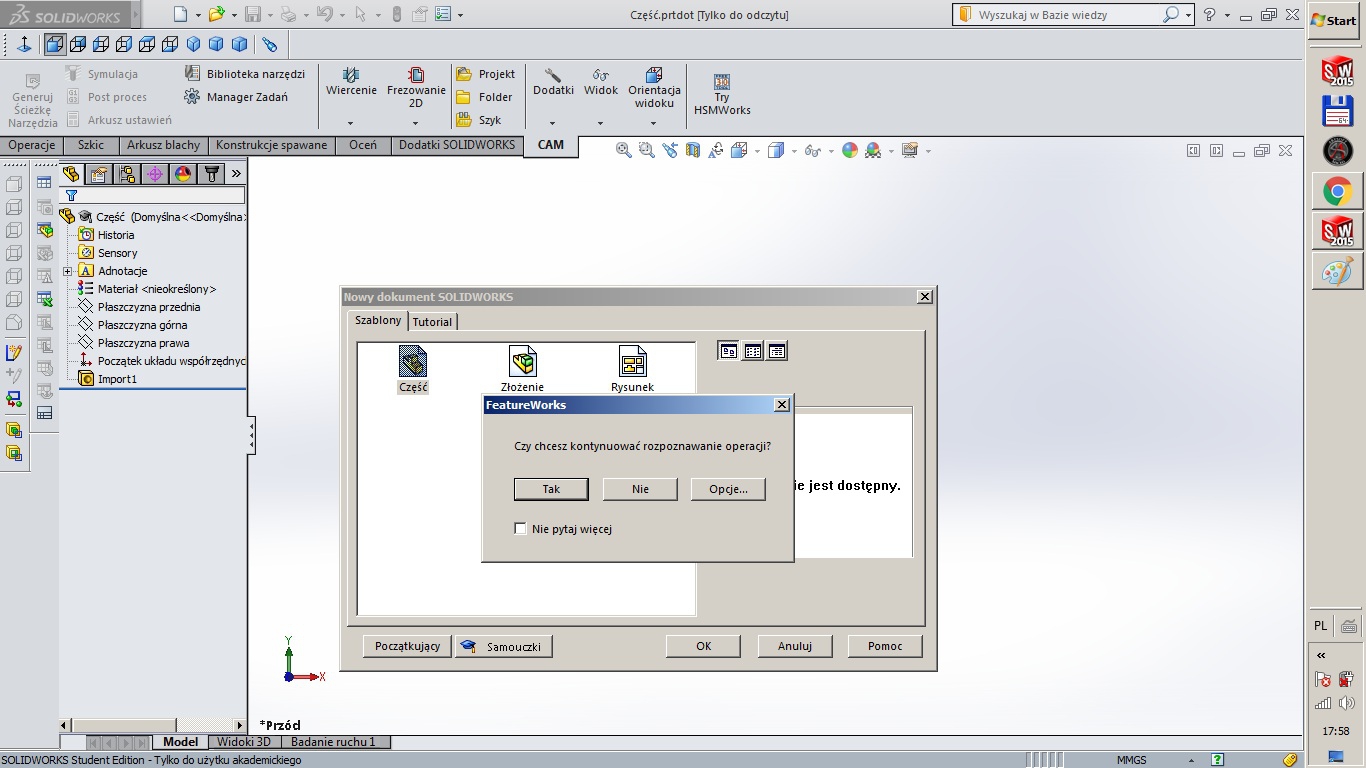Click Anuluj in the new document dialog
This screenshot has height=768, width=1366.
pyautogui.click(x=795, y=646)
